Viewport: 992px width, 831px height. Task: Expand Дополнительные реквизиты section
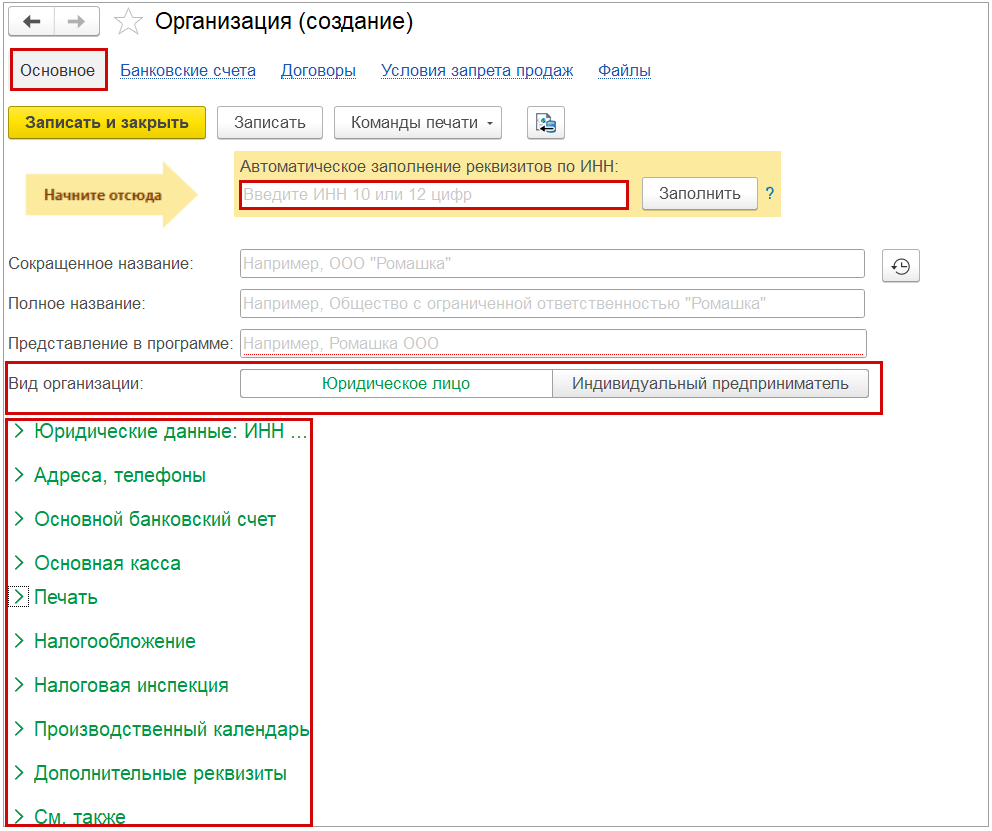(x=151, y=773)
